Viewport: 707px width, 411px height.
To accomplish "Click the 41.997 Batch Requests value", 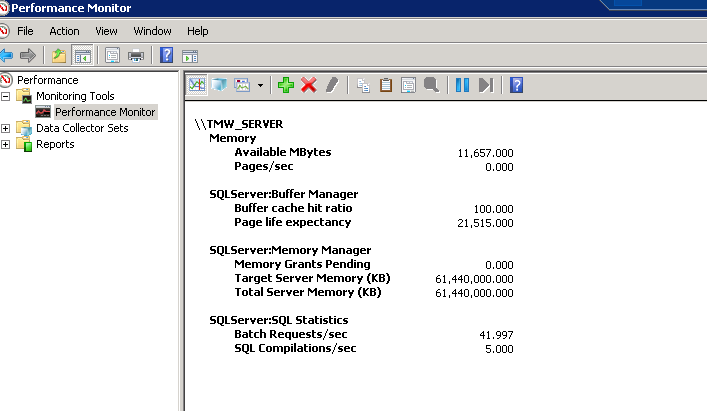I will [496, 335].
